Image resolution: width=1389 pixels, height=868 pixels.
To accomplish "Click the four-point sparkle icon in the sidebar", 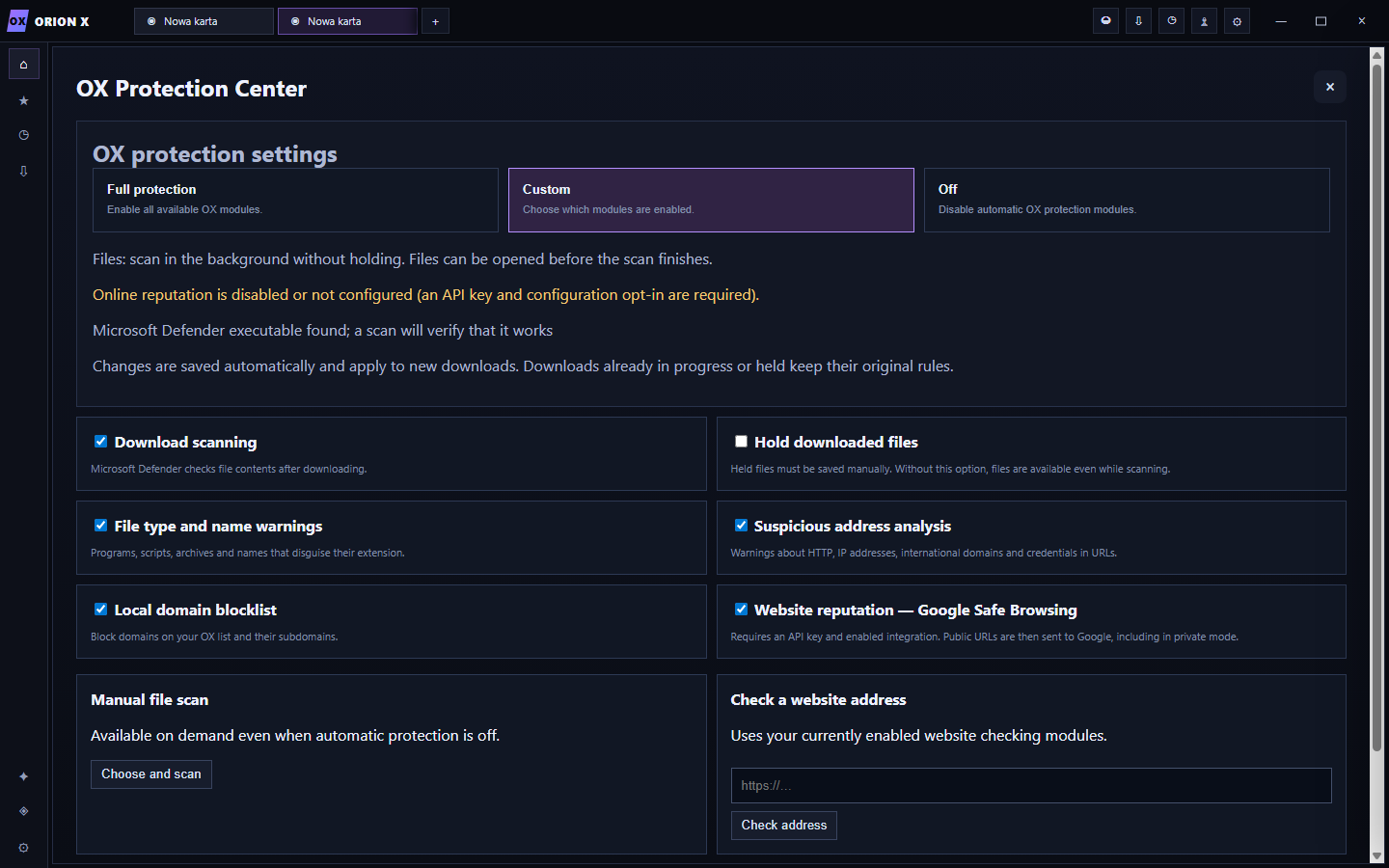I will 24,776.
